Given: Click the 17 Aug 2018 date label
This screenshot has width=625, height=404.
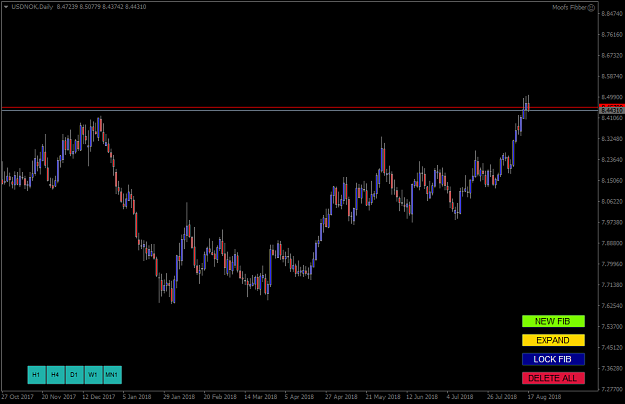Looking at the screenshot, I should coord(544,397).
